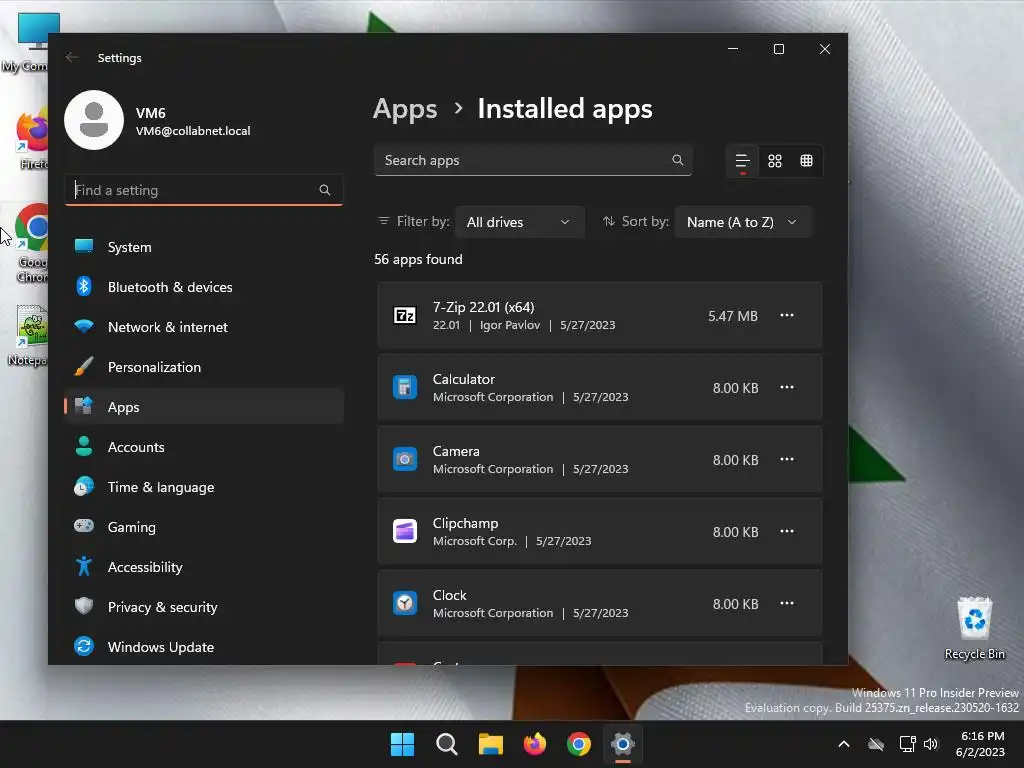
Task: Open Personalization settings
Action: coord(204,367)
